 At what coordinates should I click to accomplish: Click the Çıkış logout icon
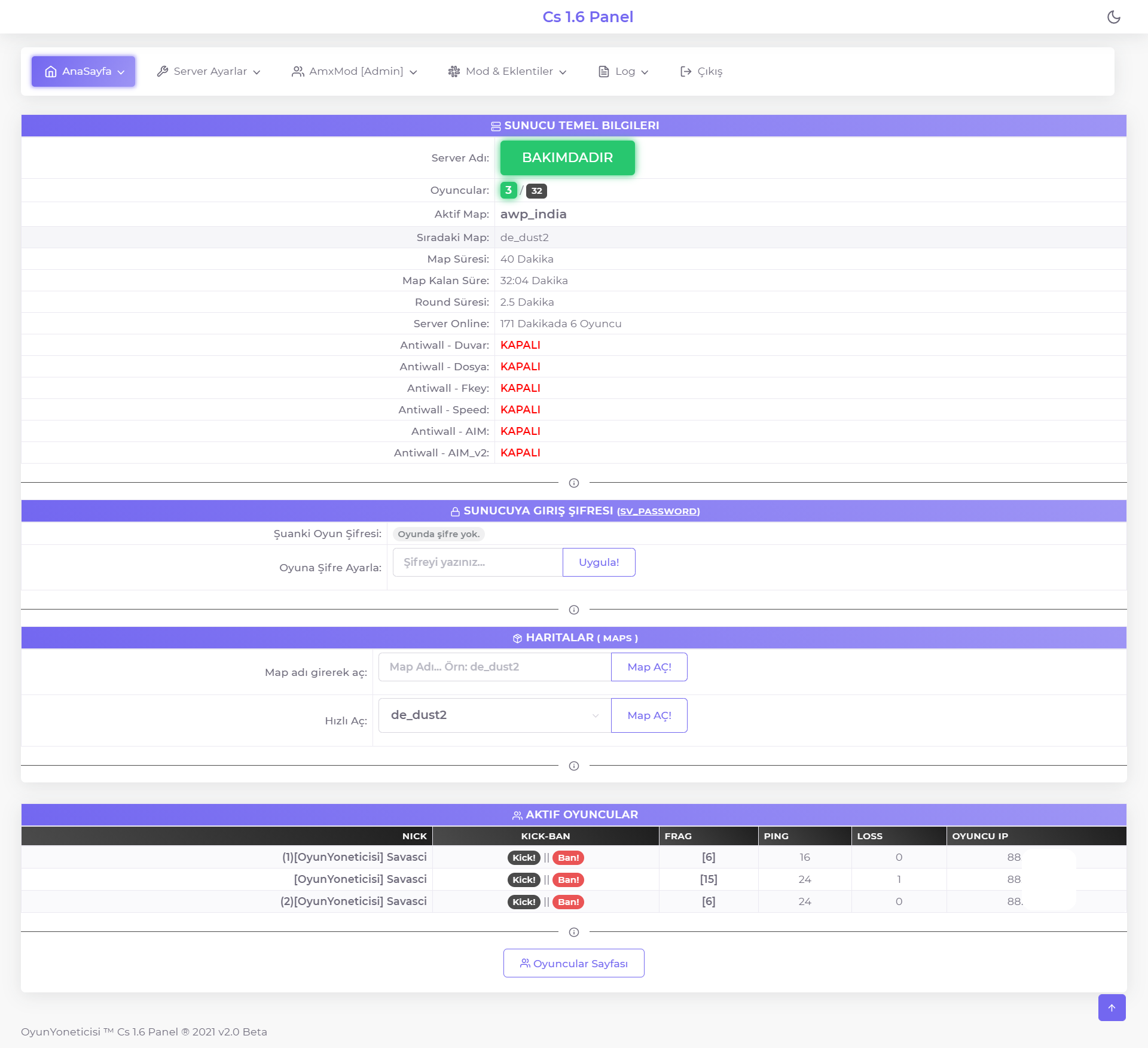[x=686, y=72]
